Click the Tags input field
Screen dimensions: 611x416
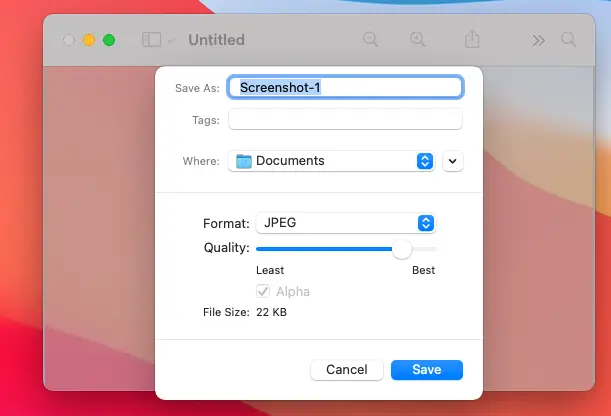(345, 119)
